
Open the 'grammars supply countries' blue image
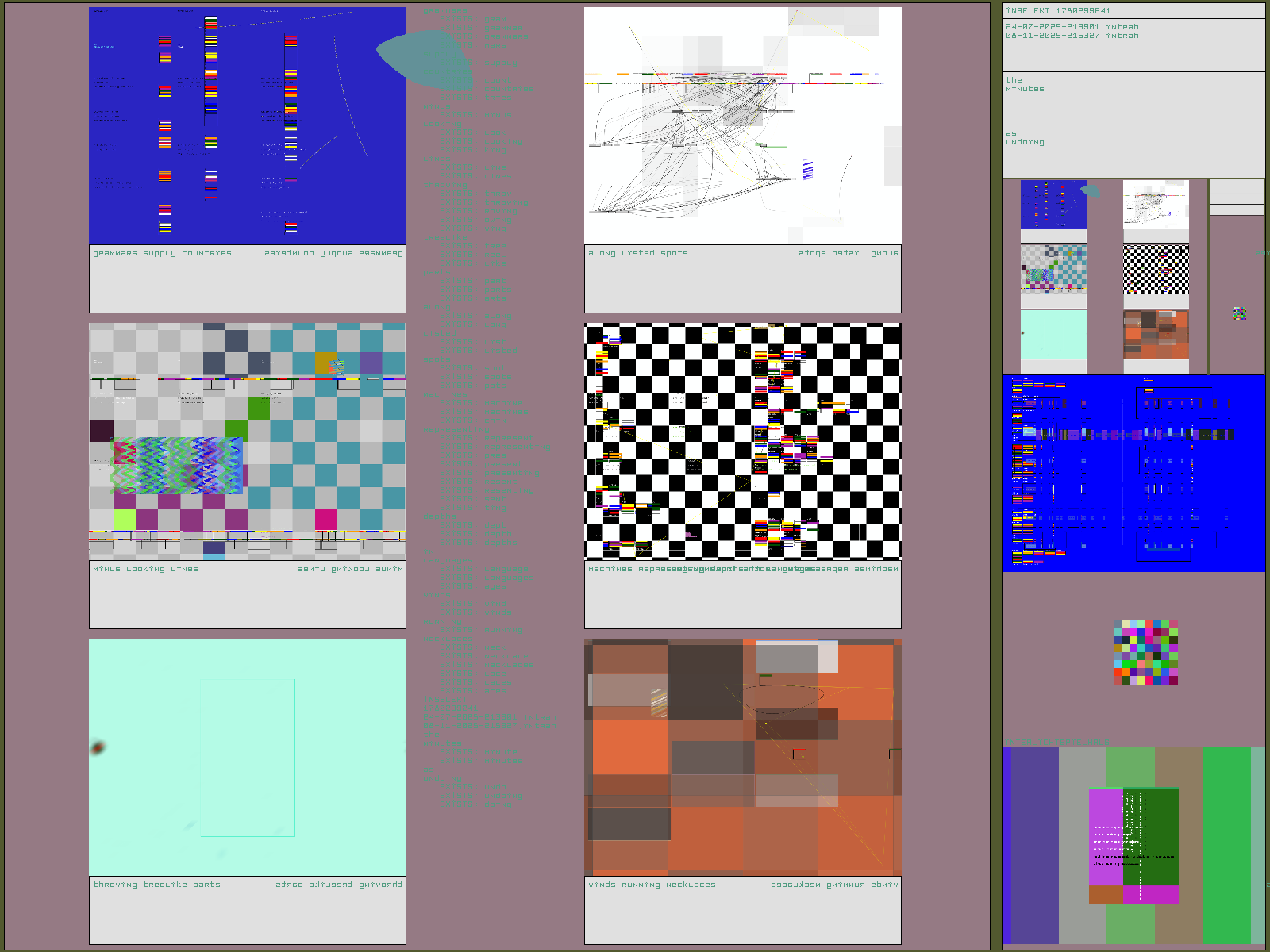[247, 125]
